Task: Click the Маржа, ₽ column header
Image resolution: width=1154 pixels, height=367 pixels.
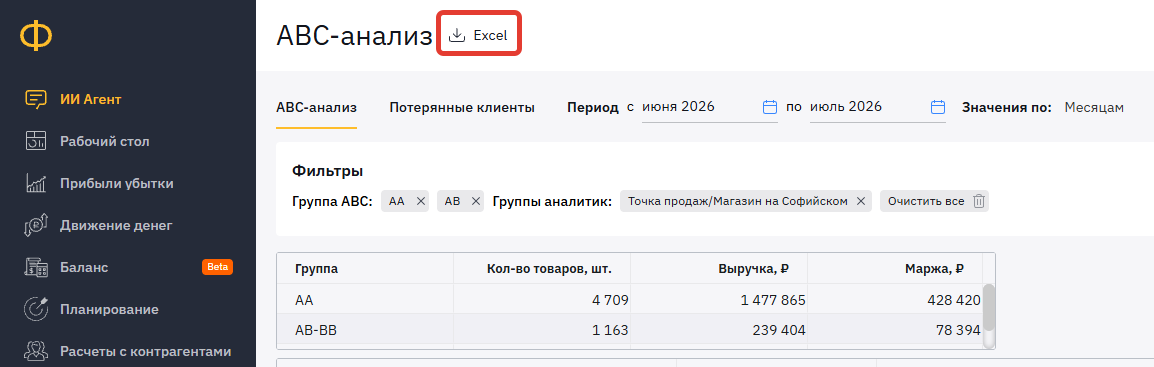Action: pyautogui.click(x=895, y=268)
